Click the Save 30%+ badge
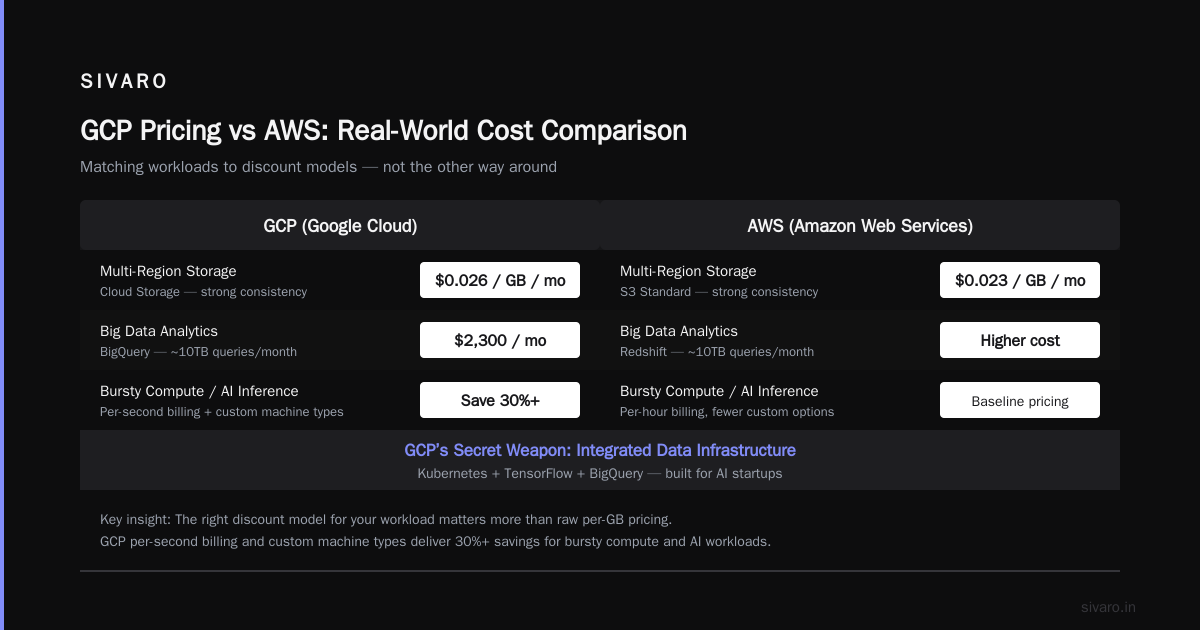Viewport: 1200px width, 630px height. point(500,400)
